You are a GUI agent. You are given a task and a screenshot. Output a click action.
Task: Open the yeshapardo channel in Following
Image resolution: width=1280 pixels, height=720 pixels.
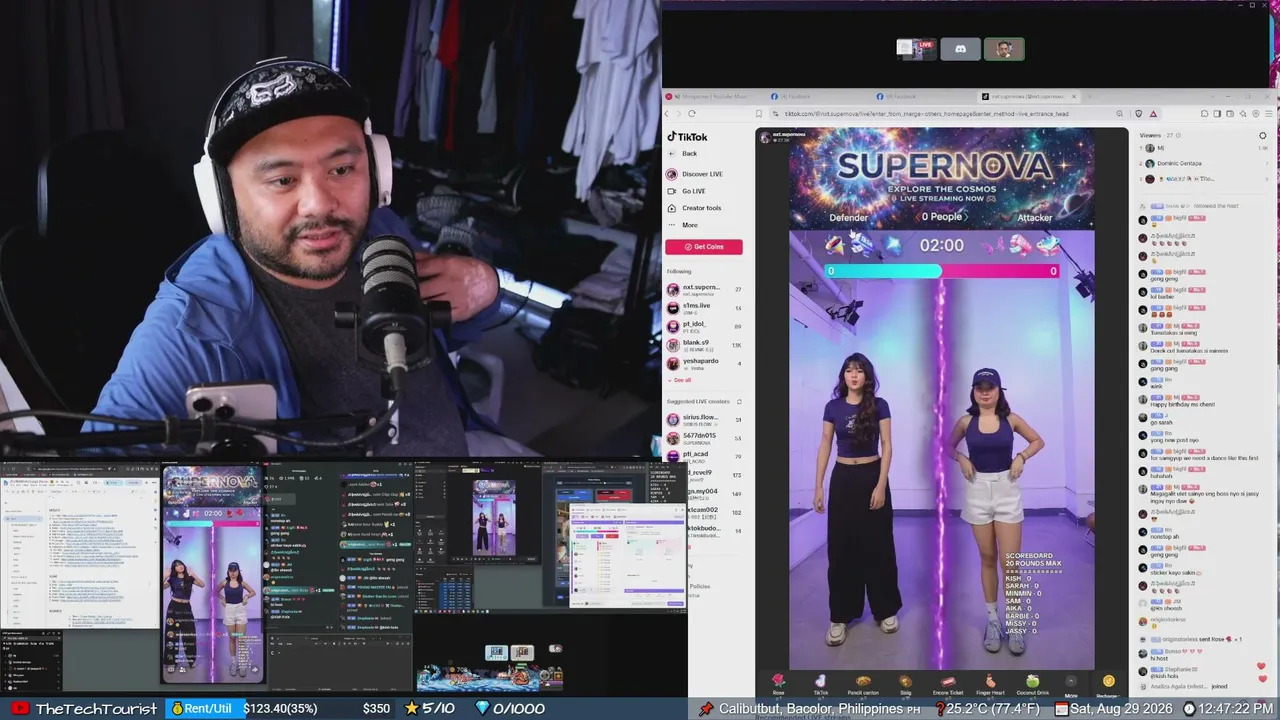[x=704, y=364]
